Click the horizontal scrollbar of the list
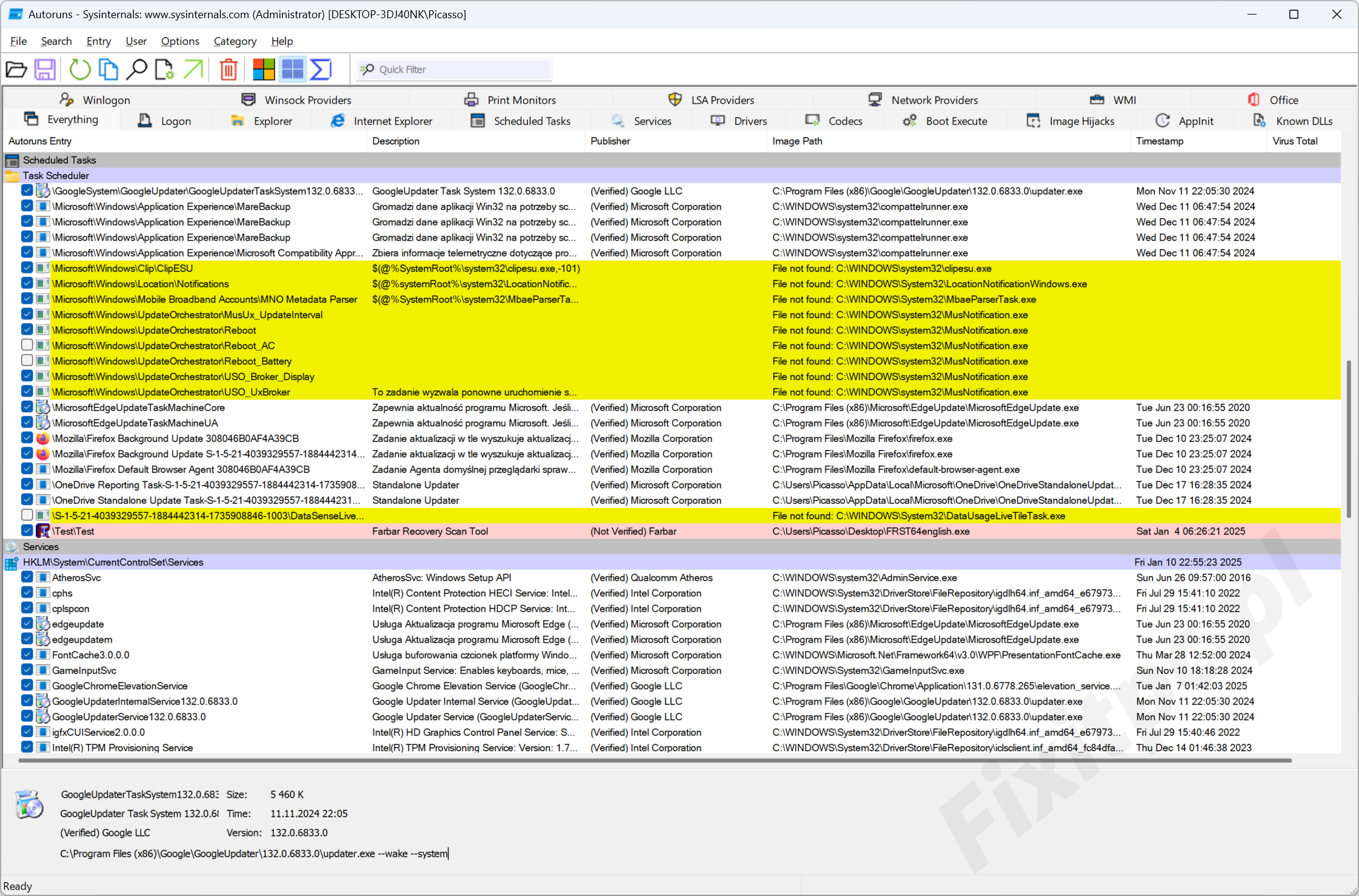The height and width of the screenshot is (896, 1359). (x=655, y=760)
